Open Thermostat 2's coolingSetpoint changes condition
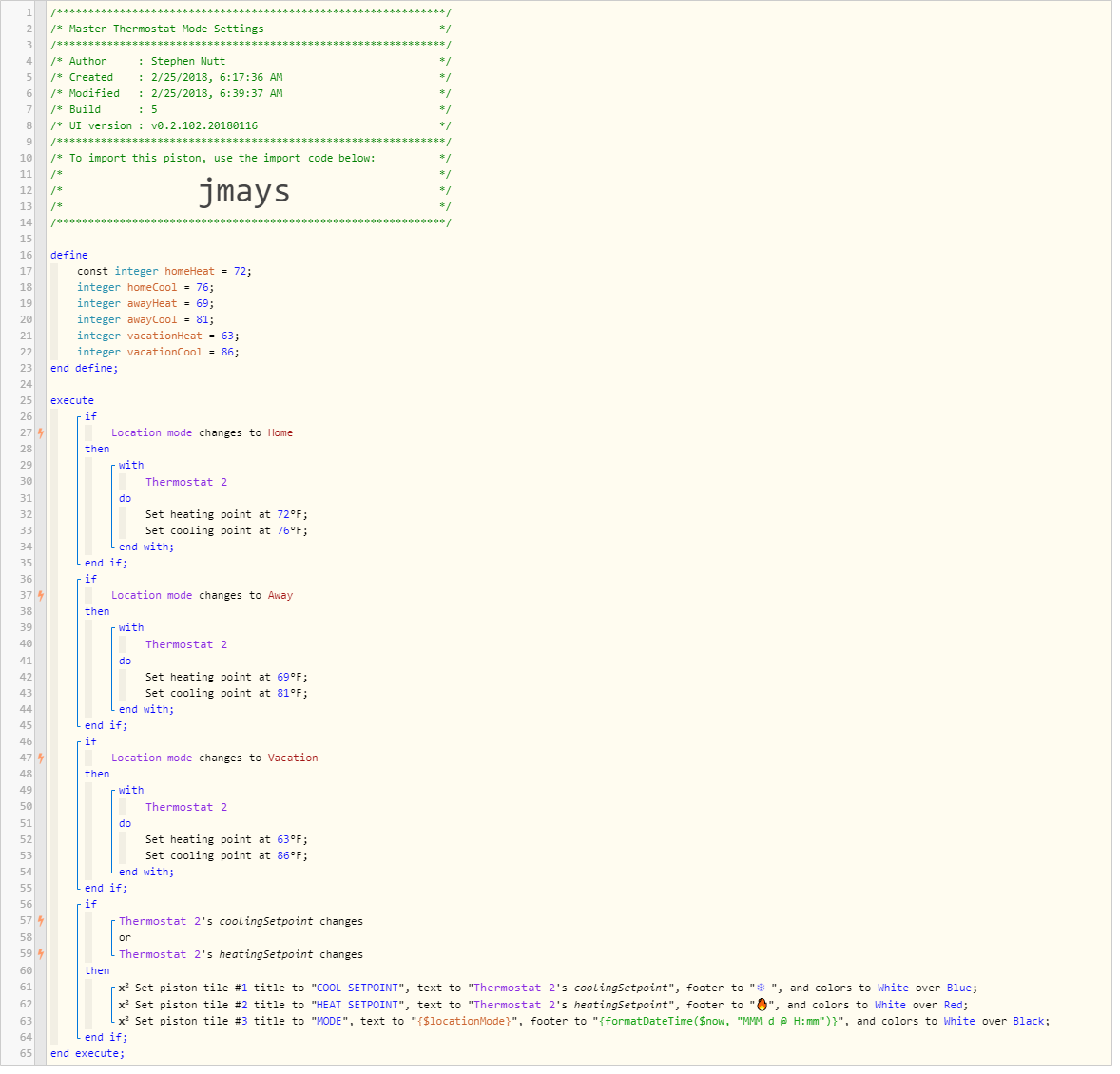The image size is (1120, 1074). click(241, 921)
